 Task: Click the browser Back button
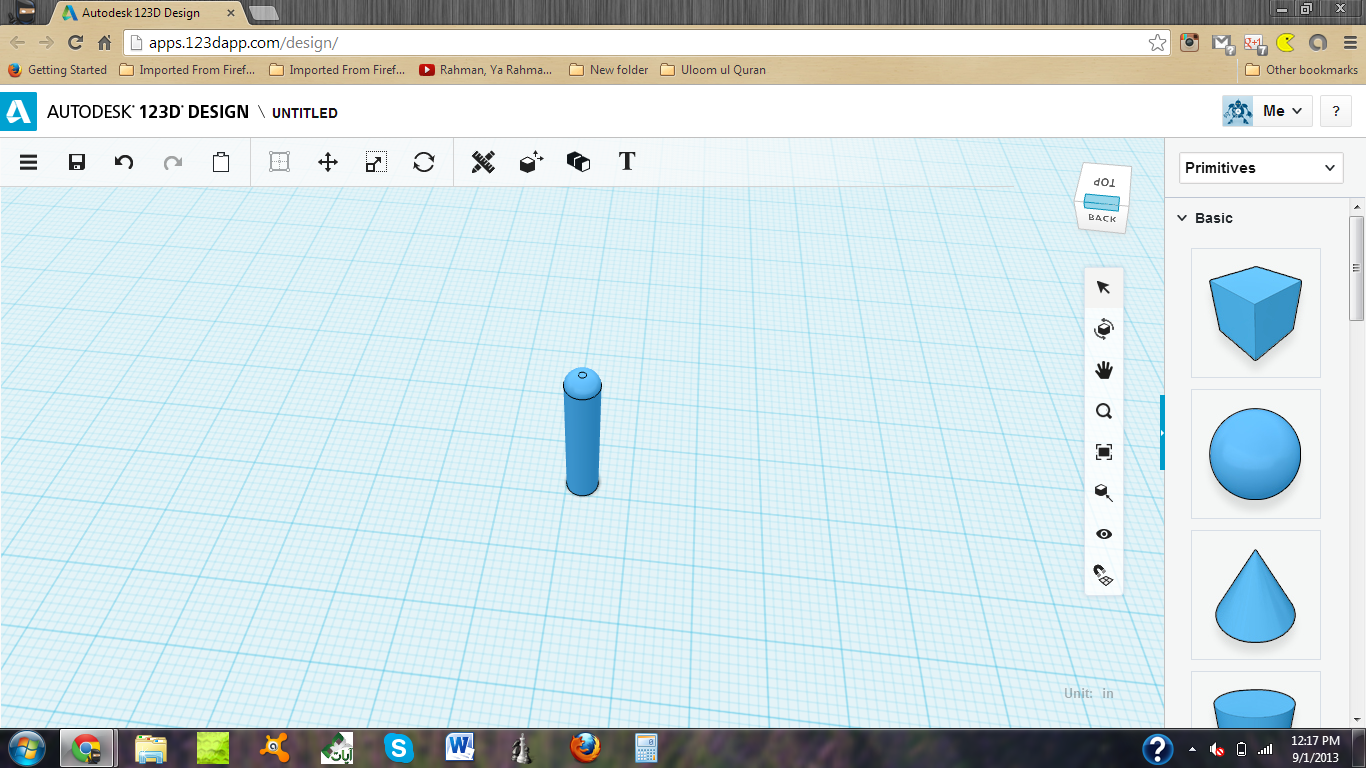[x=17, y=43]
